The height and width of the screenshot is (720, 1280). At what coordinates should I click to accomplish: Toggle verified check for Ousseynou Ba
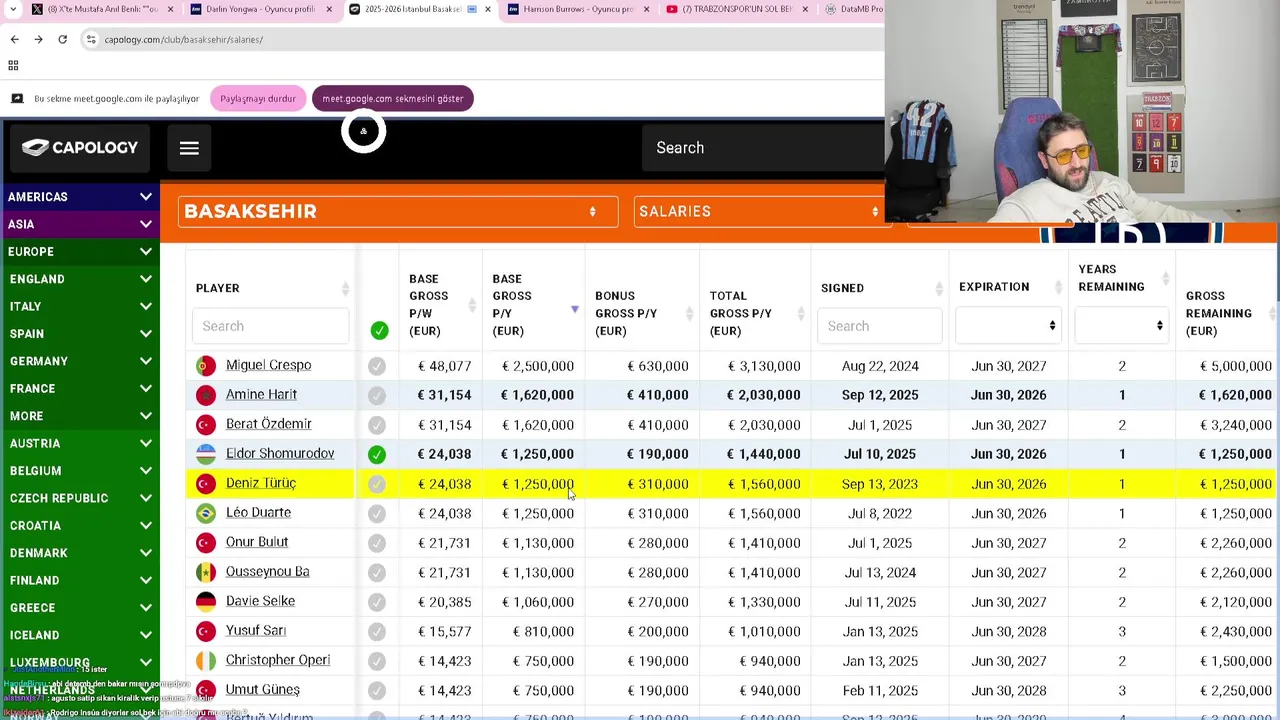377,573
